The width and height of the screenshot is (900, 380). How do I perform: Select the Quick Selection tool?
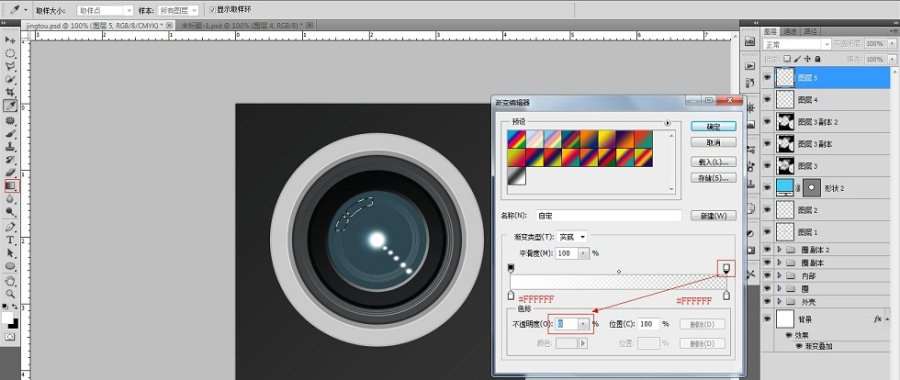10,79
